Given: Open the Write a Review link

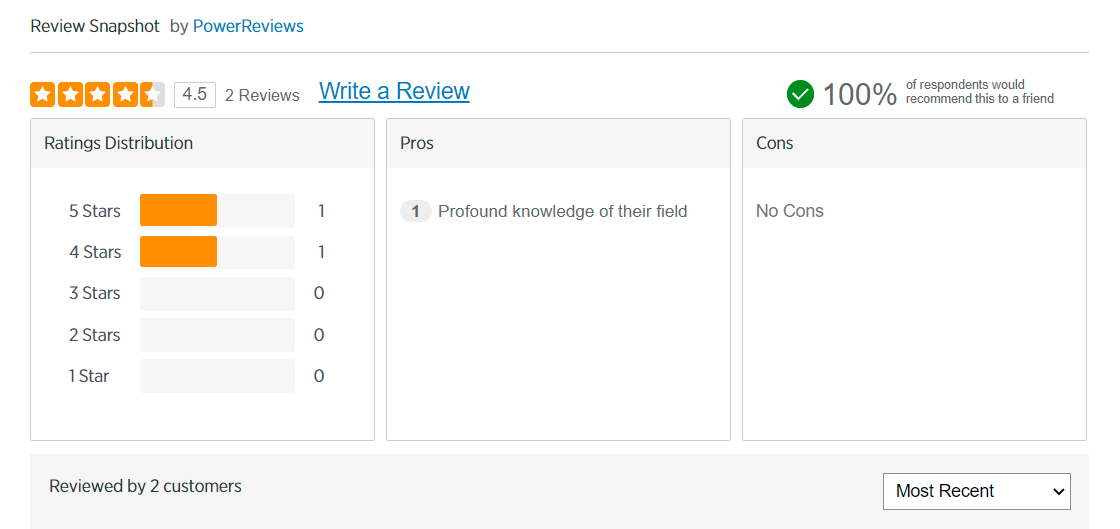Looking at the screenshot, I should point(394,91).
